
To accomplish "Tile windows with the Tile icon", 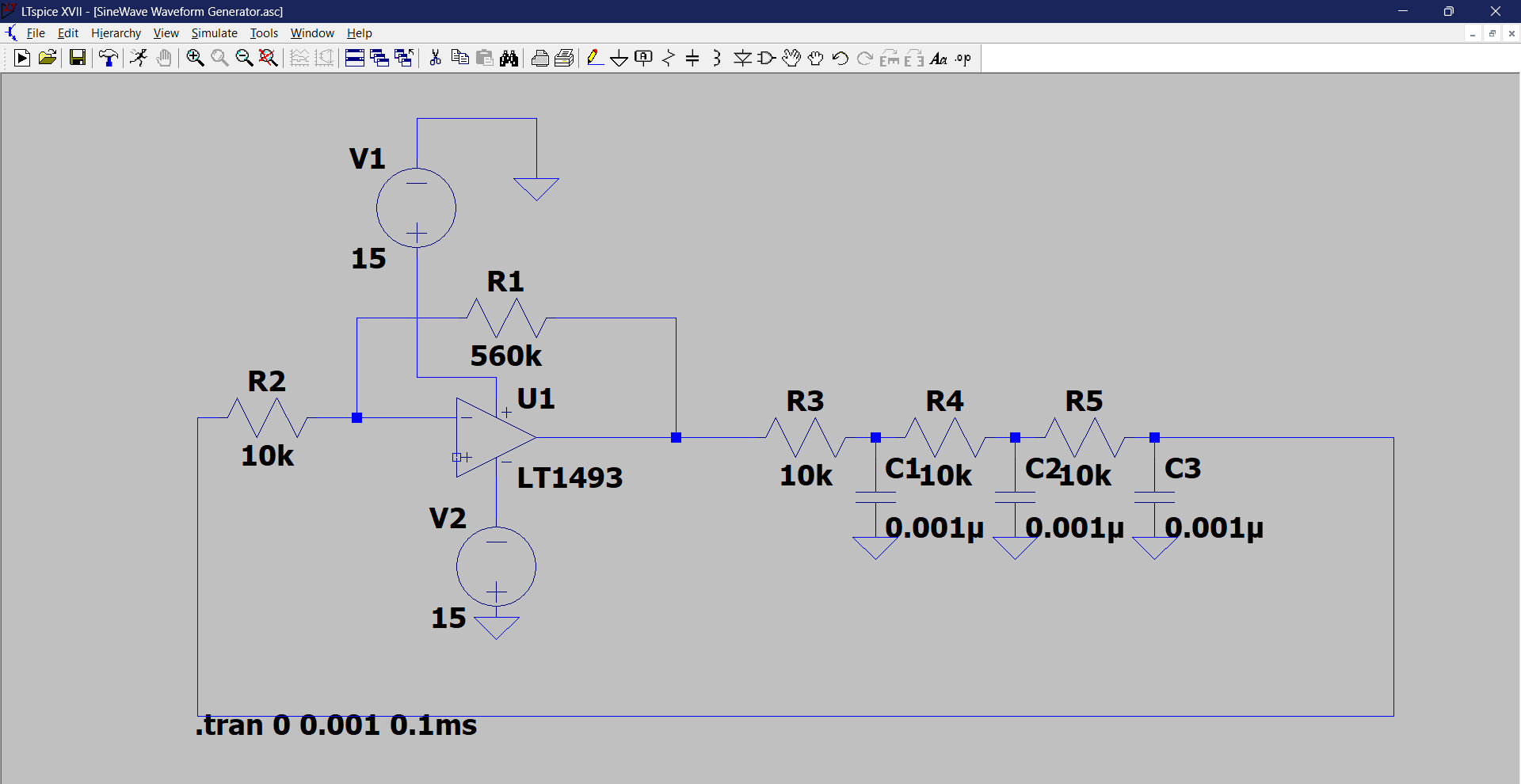I will (x=355, y=58).
